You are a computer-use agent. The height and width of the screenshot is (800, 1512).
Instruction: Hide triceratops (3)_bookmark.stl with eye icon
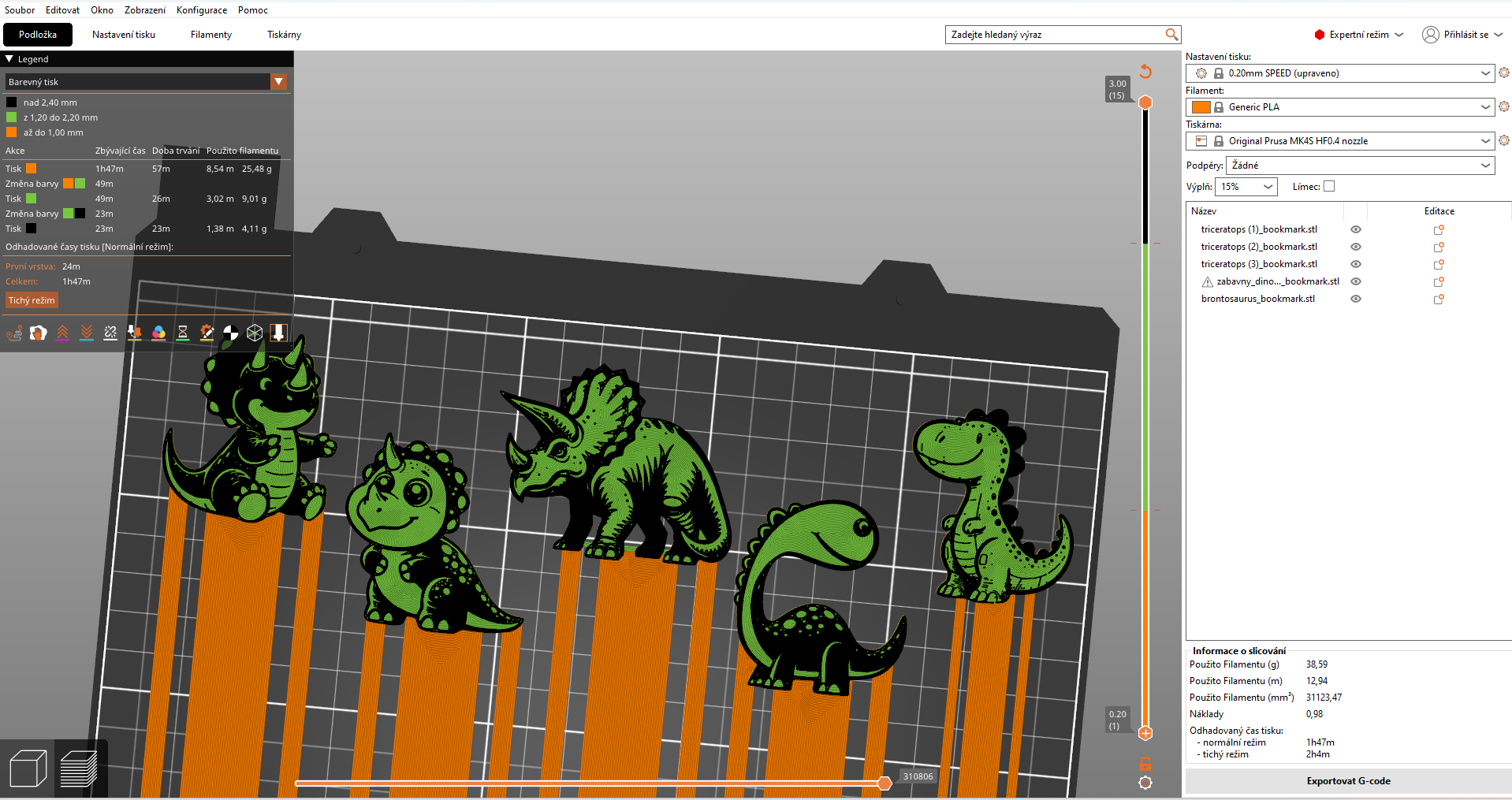[1356, 264]
